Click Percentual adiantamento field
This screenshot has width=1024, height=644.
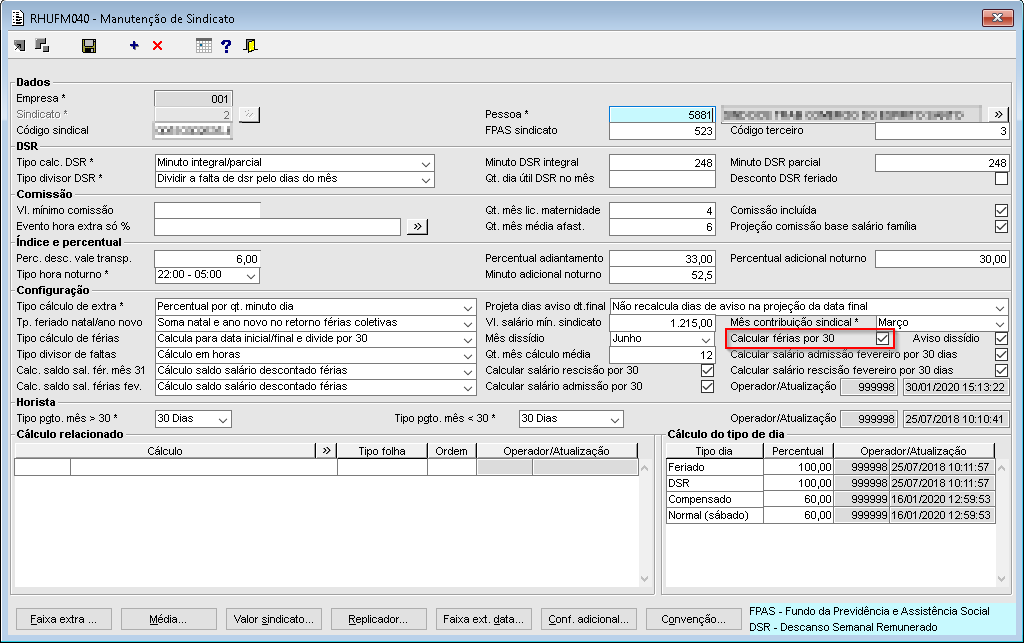point(662,259)
